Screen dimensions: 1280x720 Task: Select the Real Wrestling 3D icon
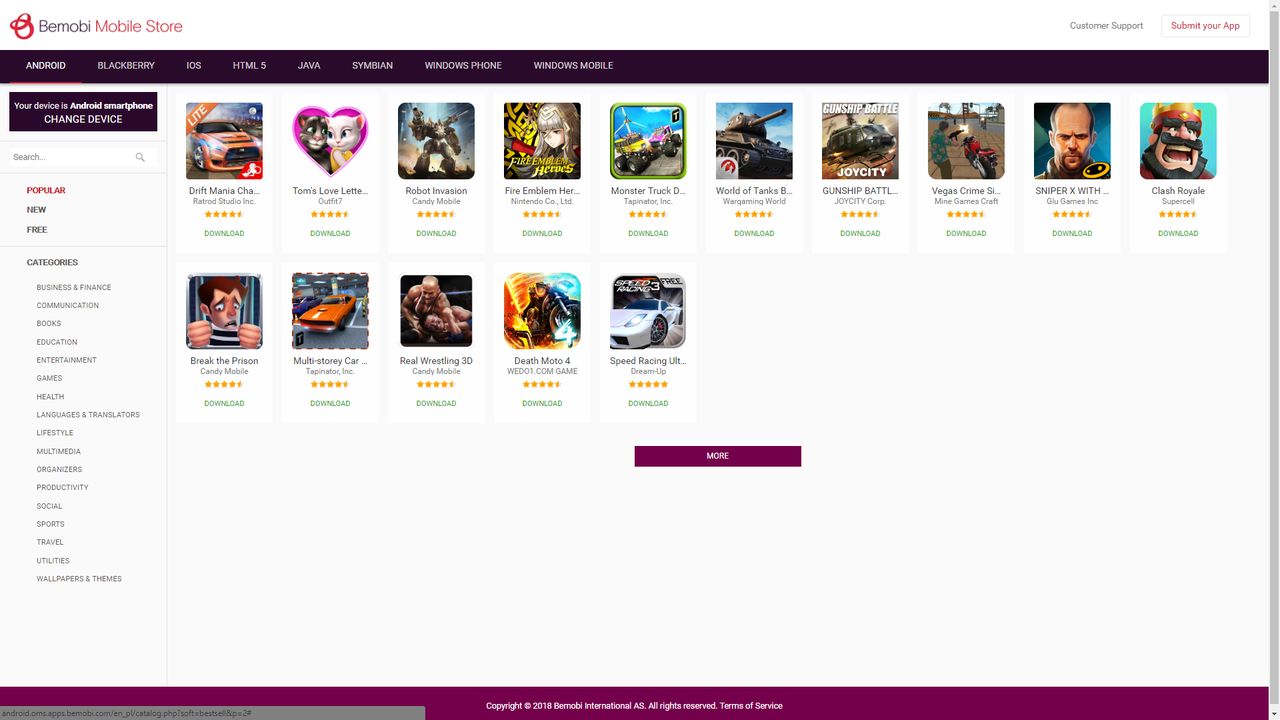436,311
